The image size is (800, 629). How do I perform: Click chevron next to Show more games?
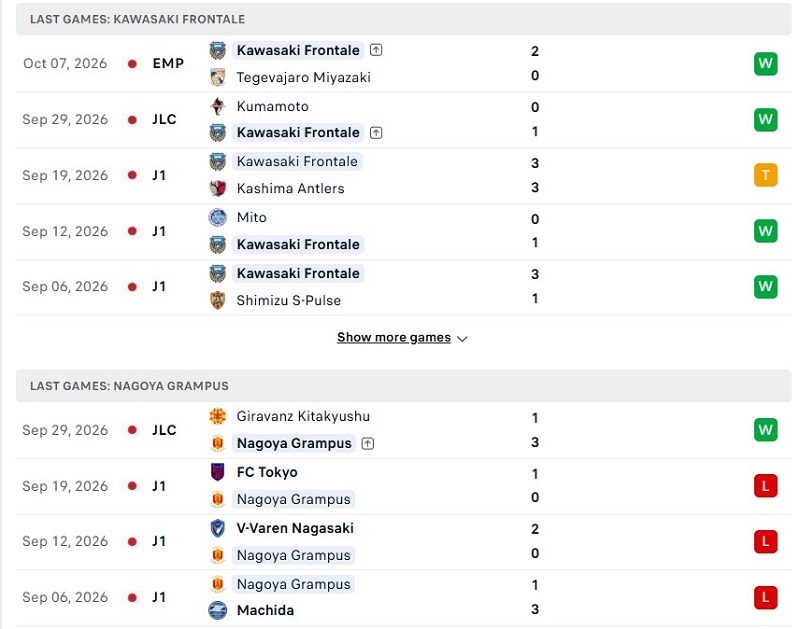tap(462, 339)
